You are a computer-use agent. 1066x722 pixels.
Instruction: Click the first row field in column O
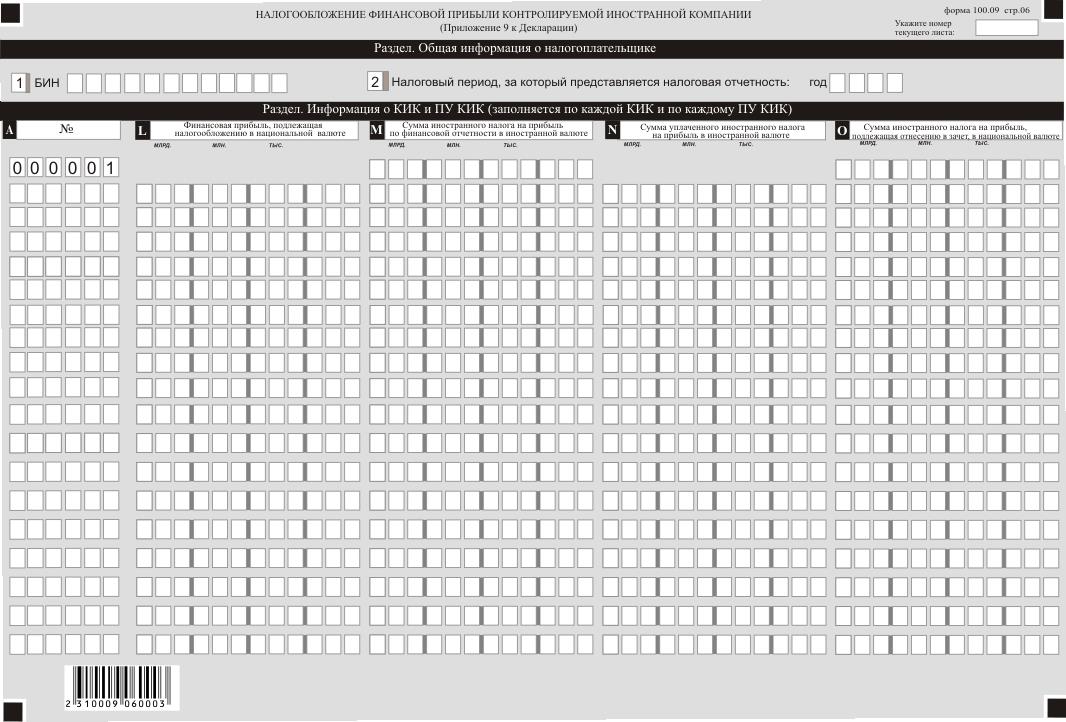(x=947, y=168)
